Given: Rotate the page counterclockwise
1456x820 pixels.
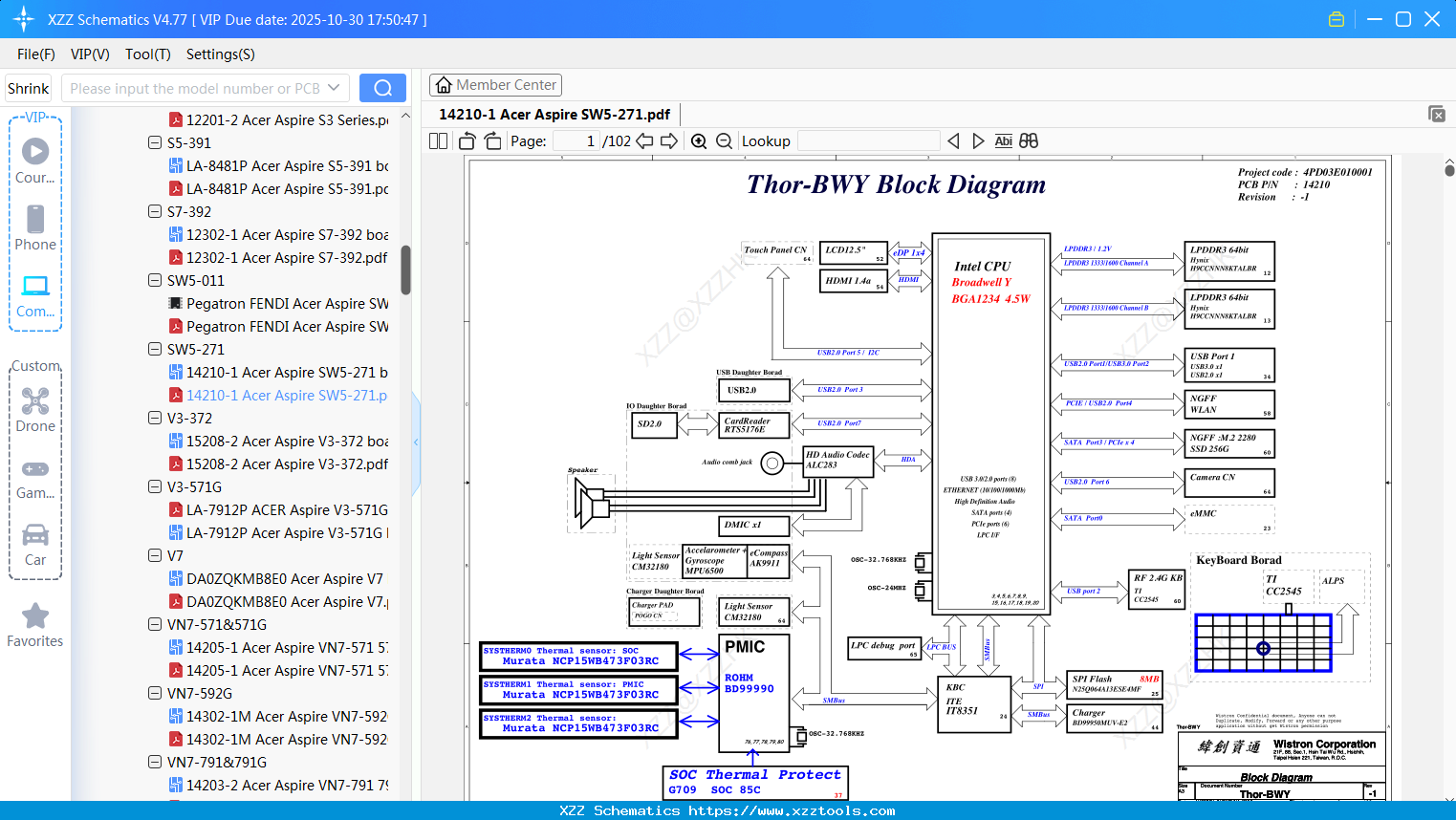Looking at the screenshot, I should coord(467,141).
